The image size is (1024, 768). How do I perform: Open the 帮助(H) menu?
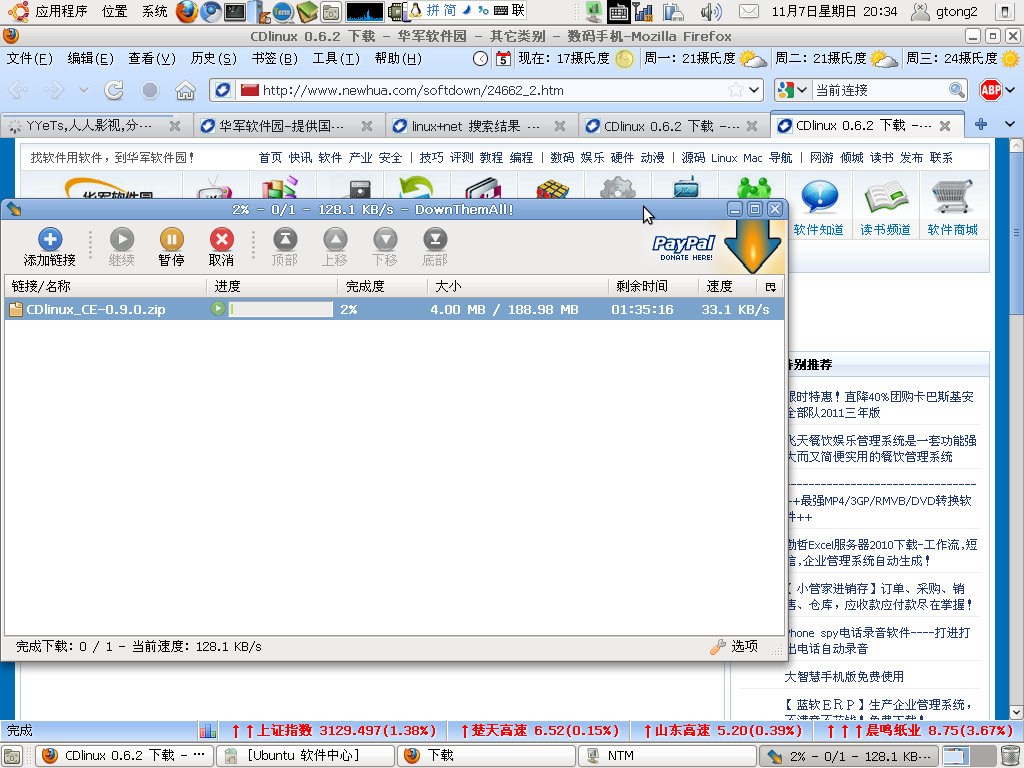point(398,59)
